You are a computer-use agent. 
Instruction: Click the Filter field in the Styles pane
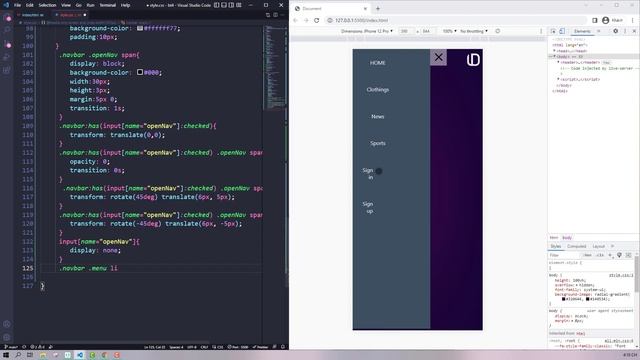(565, 255)
